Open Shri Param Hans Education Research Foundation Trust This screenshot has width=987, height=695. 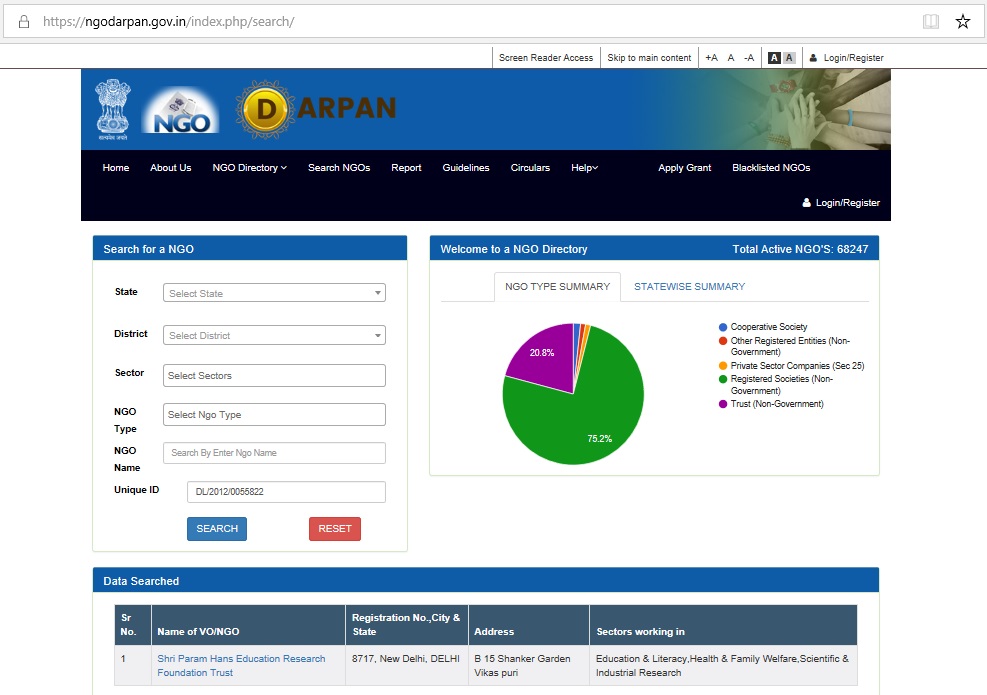tap(241, 665)
